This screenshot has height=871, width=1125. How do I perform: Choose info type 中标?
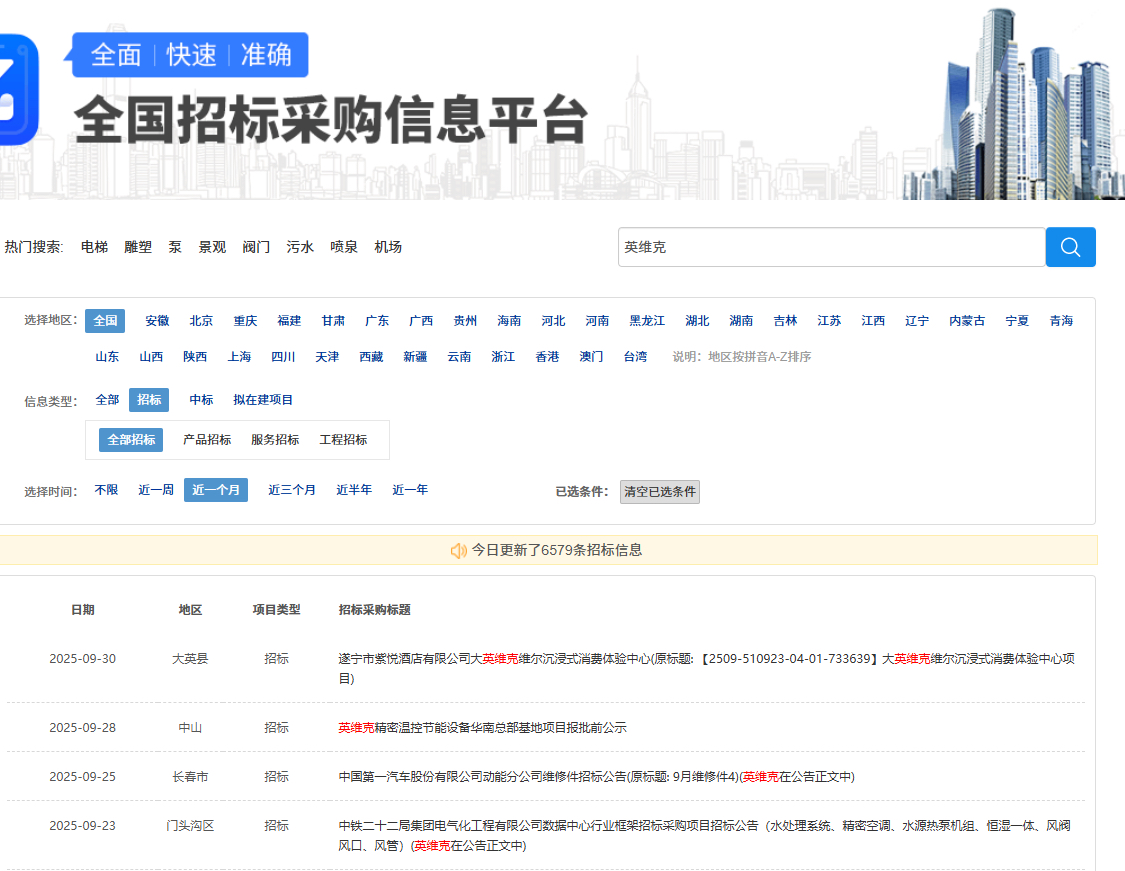[x=201, y=400]
